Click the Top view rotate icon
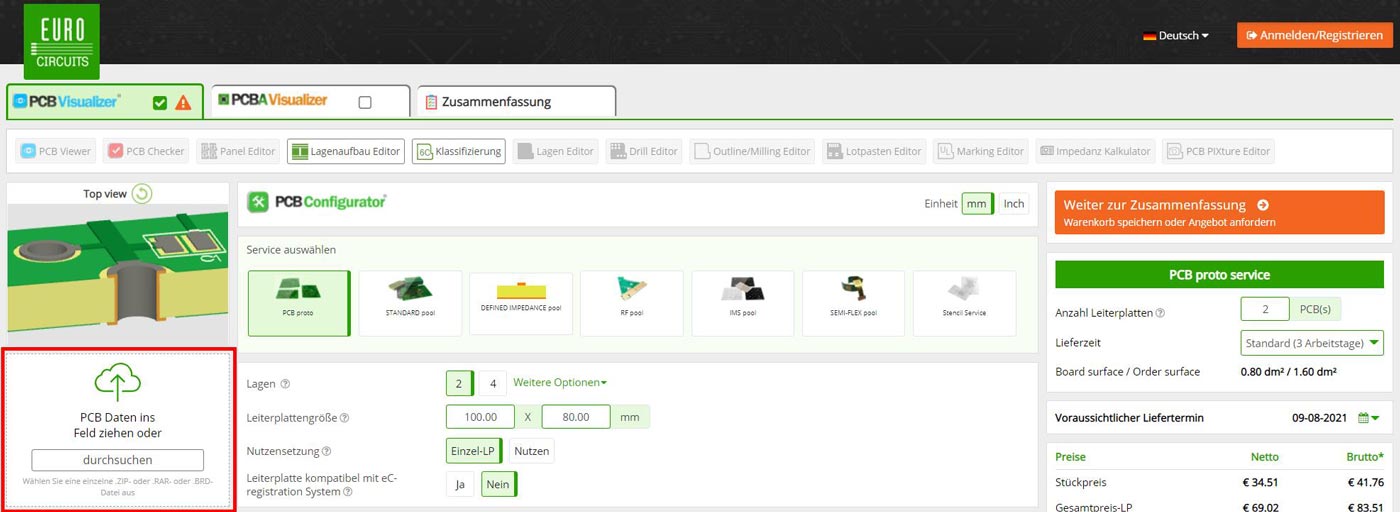The width and height of the screenshot is (1400, 512). (142, 194)
